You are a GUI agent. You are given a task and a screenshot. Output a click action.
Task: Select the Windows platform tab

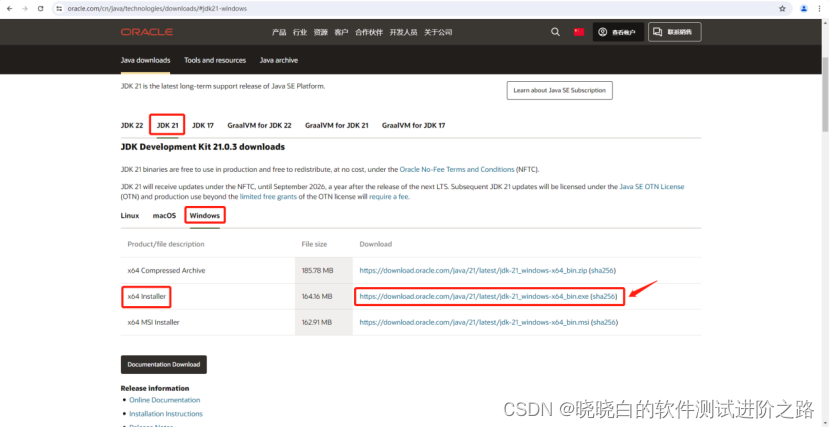point(205,216)
